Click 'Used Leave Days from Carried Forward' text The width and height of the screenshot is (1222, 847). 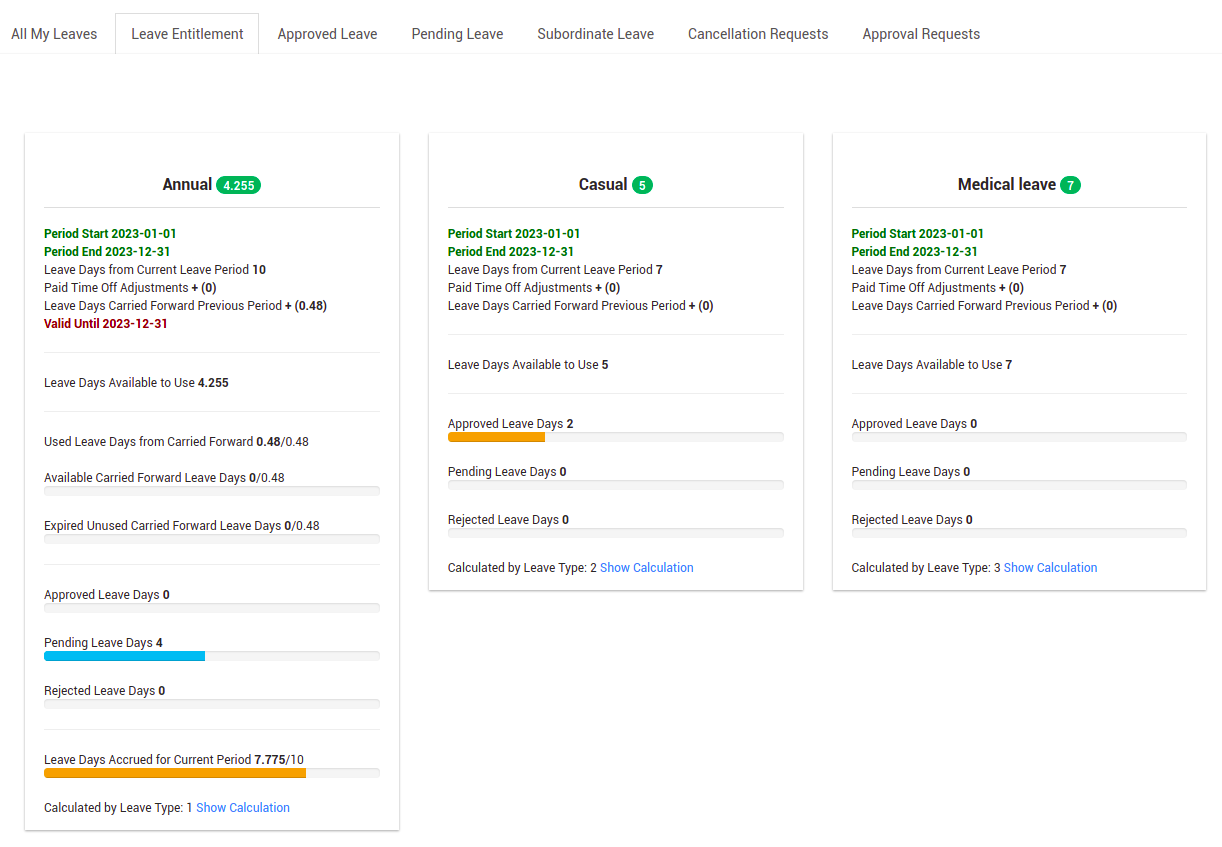point(148,442)
